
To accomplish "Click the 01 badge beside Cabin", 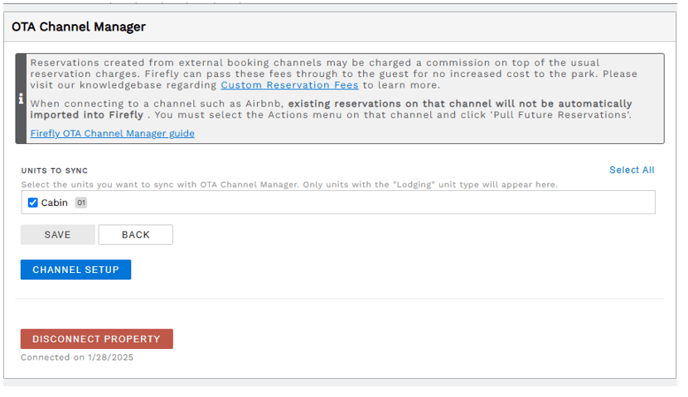I will [x=81, y=203].
